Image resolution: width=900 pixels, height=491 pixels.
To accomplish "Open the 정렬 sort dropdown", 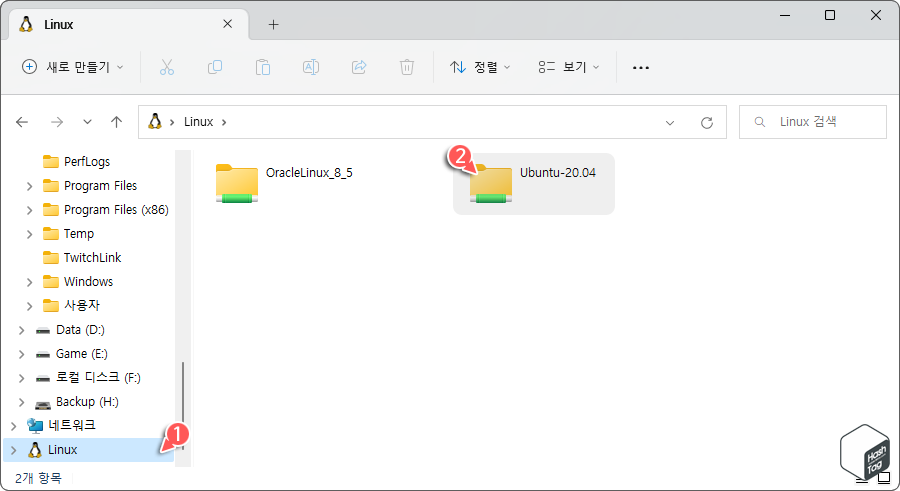I will point(480,67).
